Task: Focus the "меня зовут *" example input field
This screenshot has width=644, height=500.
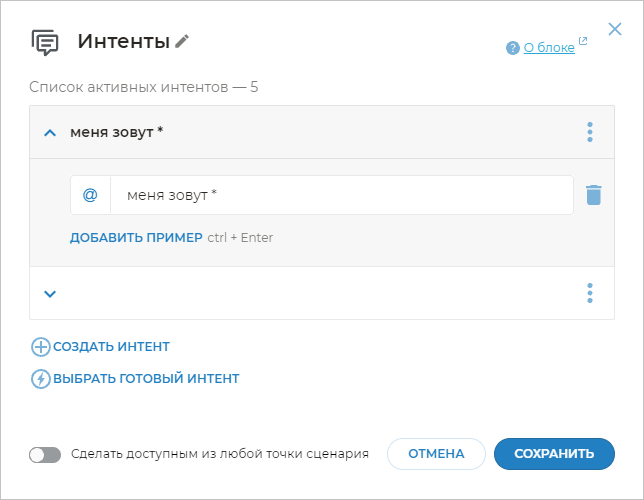Action: [340, 195]
